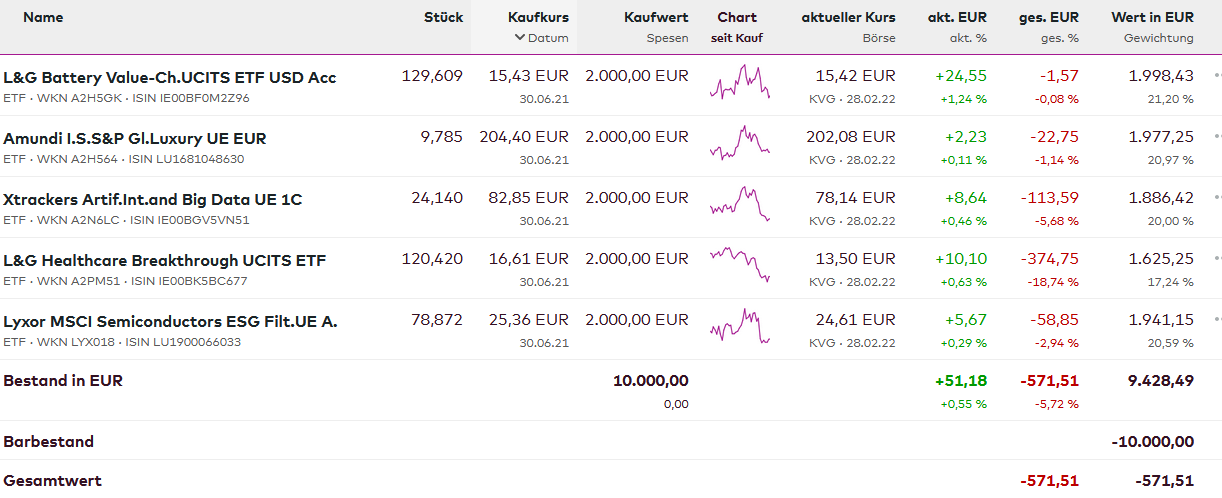Open Lyxor MSCI Semiconductors ESG link

[170, 321]
